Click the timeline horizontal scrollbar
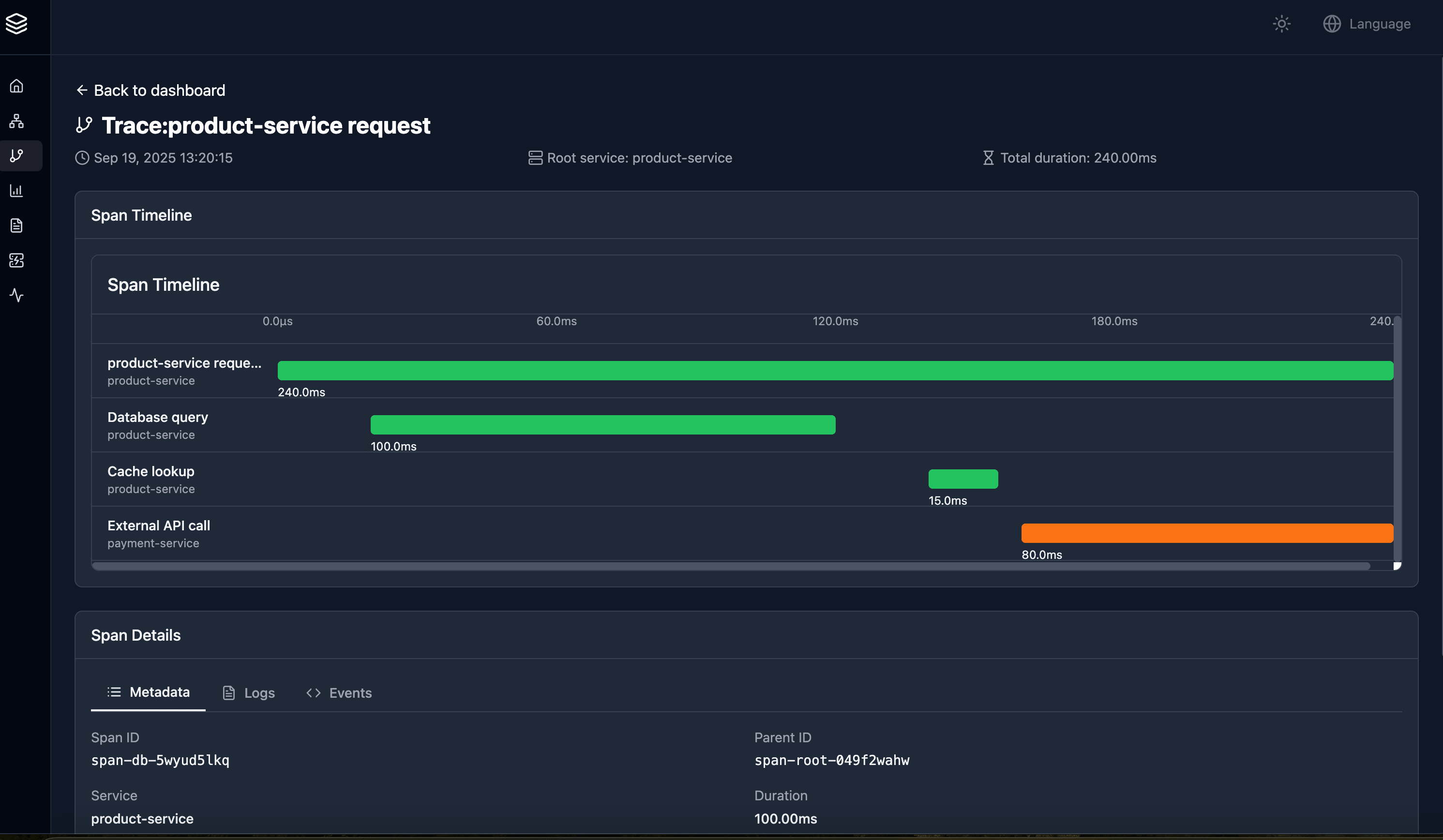1443x840 pixels. click(x=731, y=566)
